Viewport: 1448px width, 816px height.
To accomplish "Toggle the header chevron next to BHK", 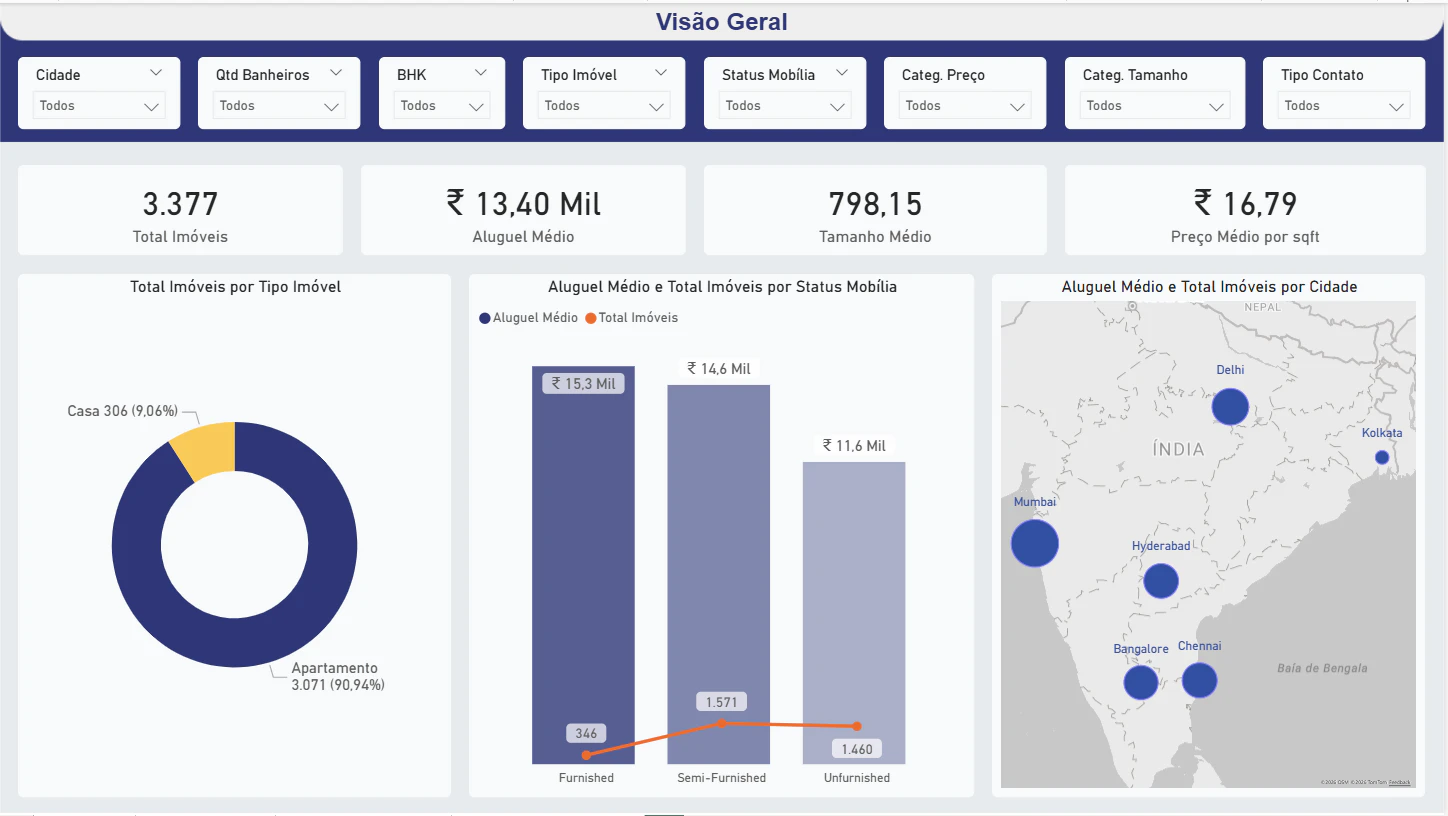I will click(481, 73).
